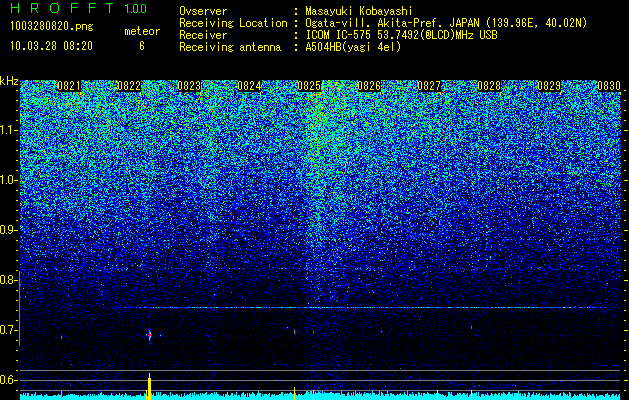Click observer name Masayuki Kobayashi
The image size is (629, 400).
(359, 11)
